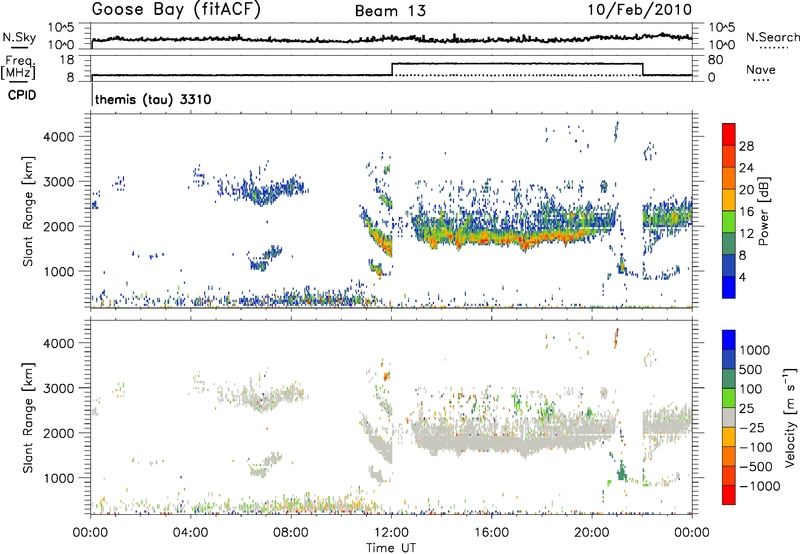This screenshot has width=800, height=554.
Task: Click the "-1000" label on Velocity colorbar
Action: pos(760,486)
